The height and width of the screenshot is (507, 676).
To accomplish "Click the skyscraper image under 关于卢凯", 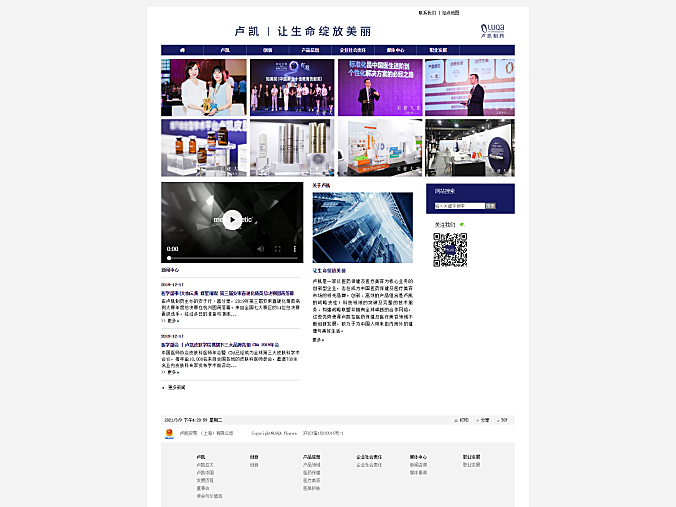I will click(363, 227).
